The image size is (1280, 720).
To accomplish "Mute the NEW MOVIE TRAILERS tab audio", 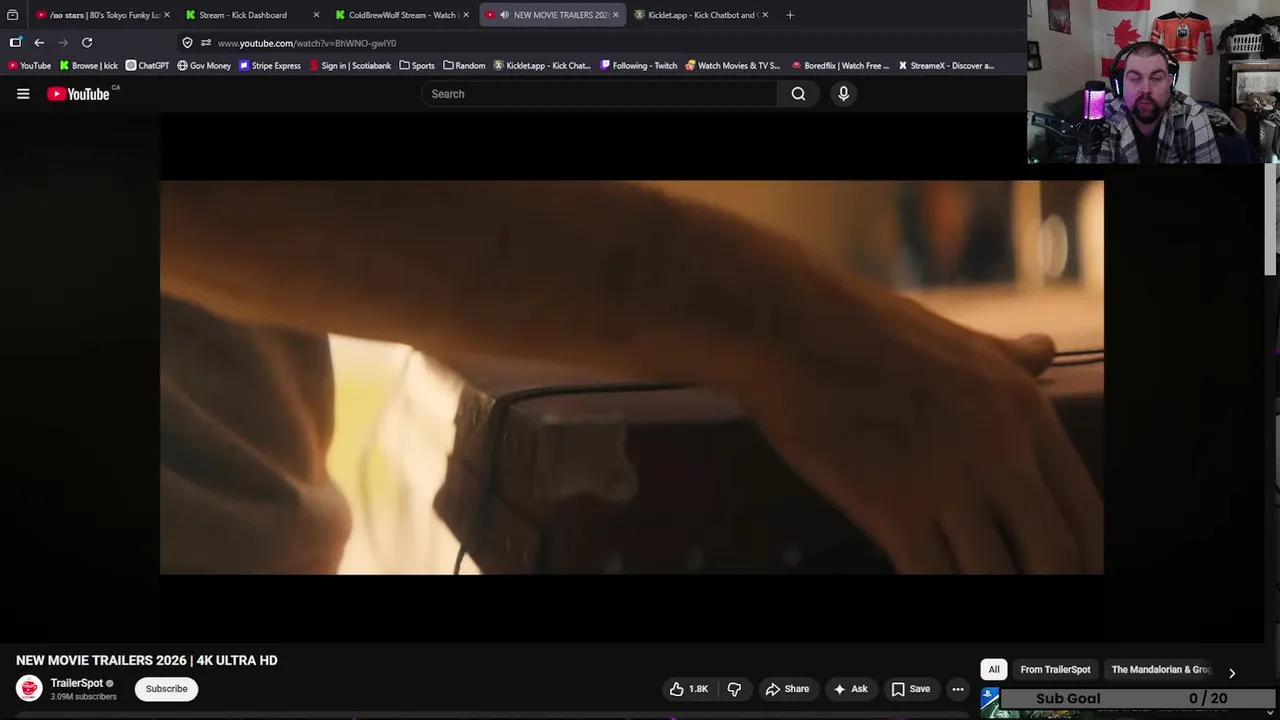I will (504, 15).
